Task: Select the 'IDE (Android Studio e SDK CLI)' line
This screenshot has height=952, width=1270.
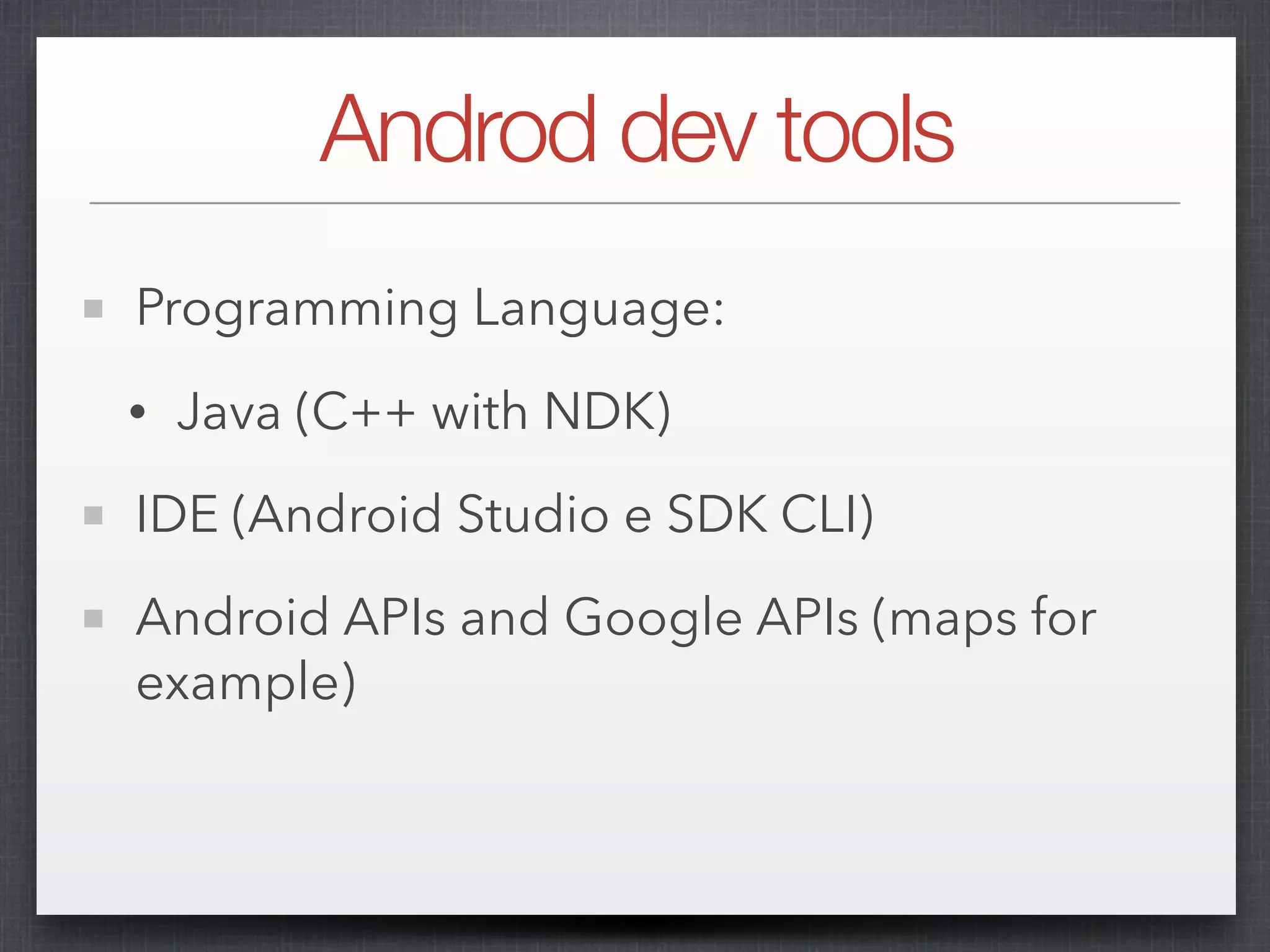Action: click(x=505, y=515)
